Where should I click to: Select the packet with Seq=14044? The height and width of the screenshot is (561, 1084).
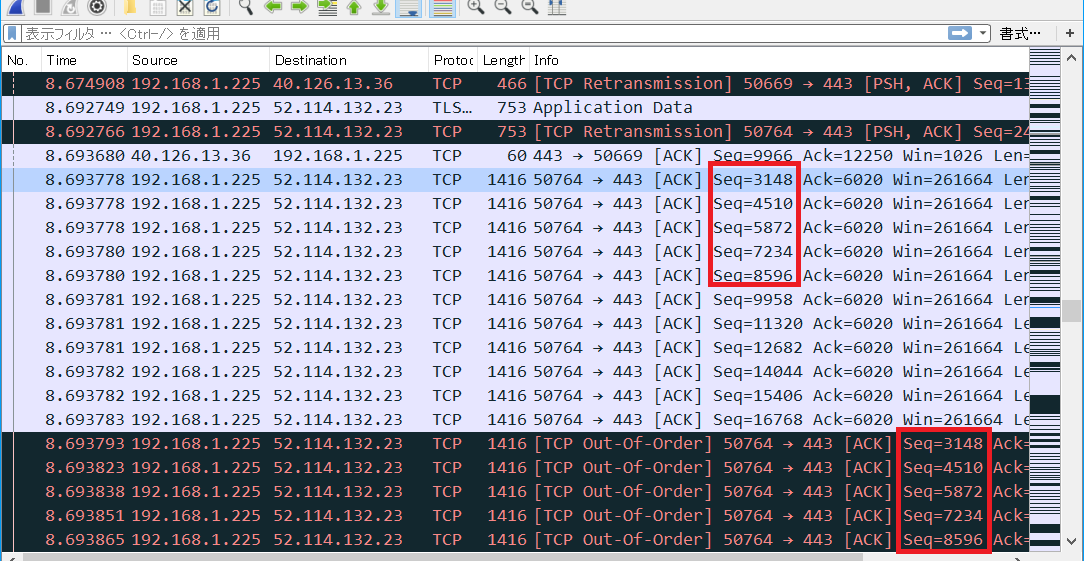point(515,371)
